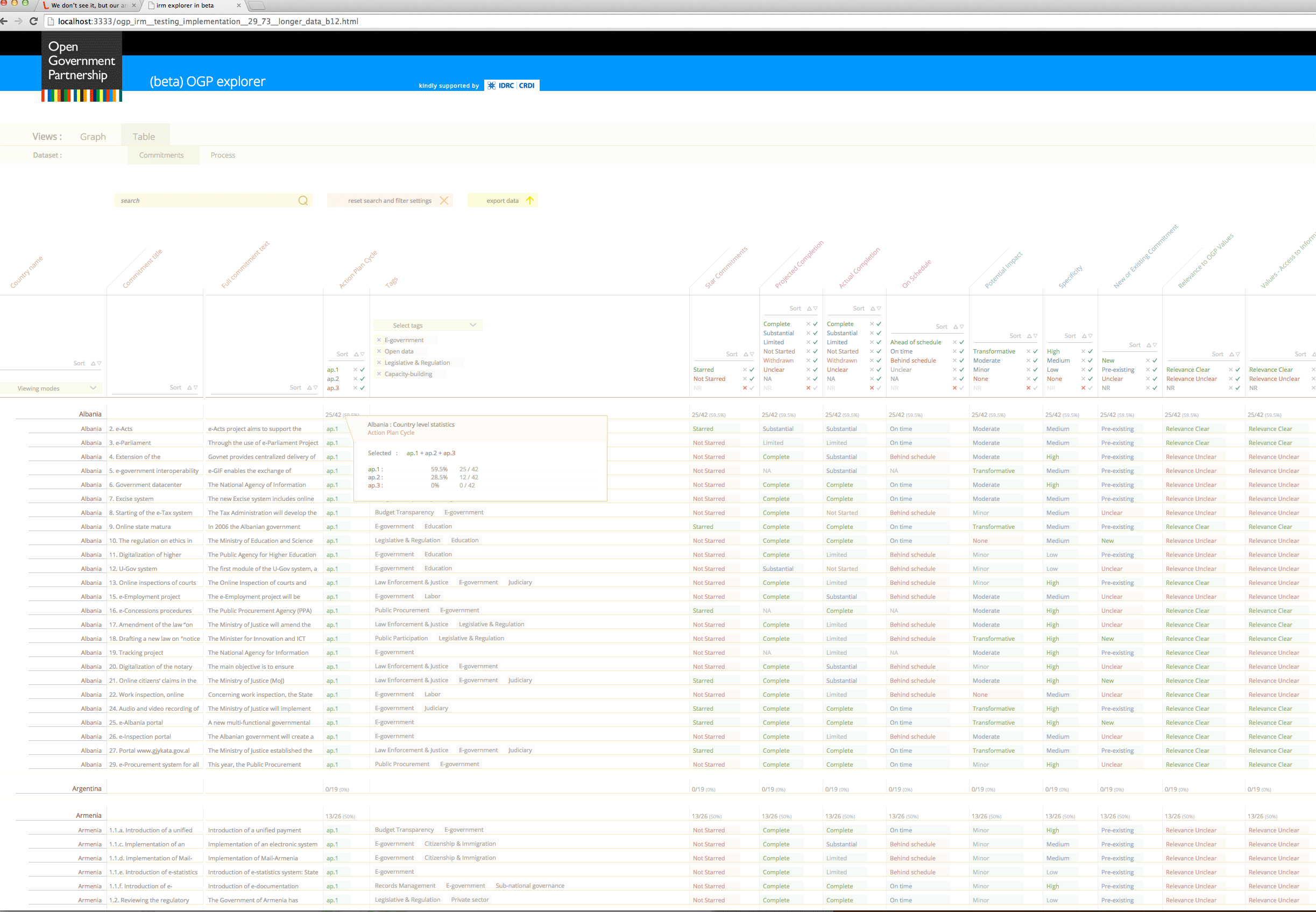The width and height of the screenshot is (1316, 912).
Task: Click the X icon on reset settings
Action: (444, 201)
